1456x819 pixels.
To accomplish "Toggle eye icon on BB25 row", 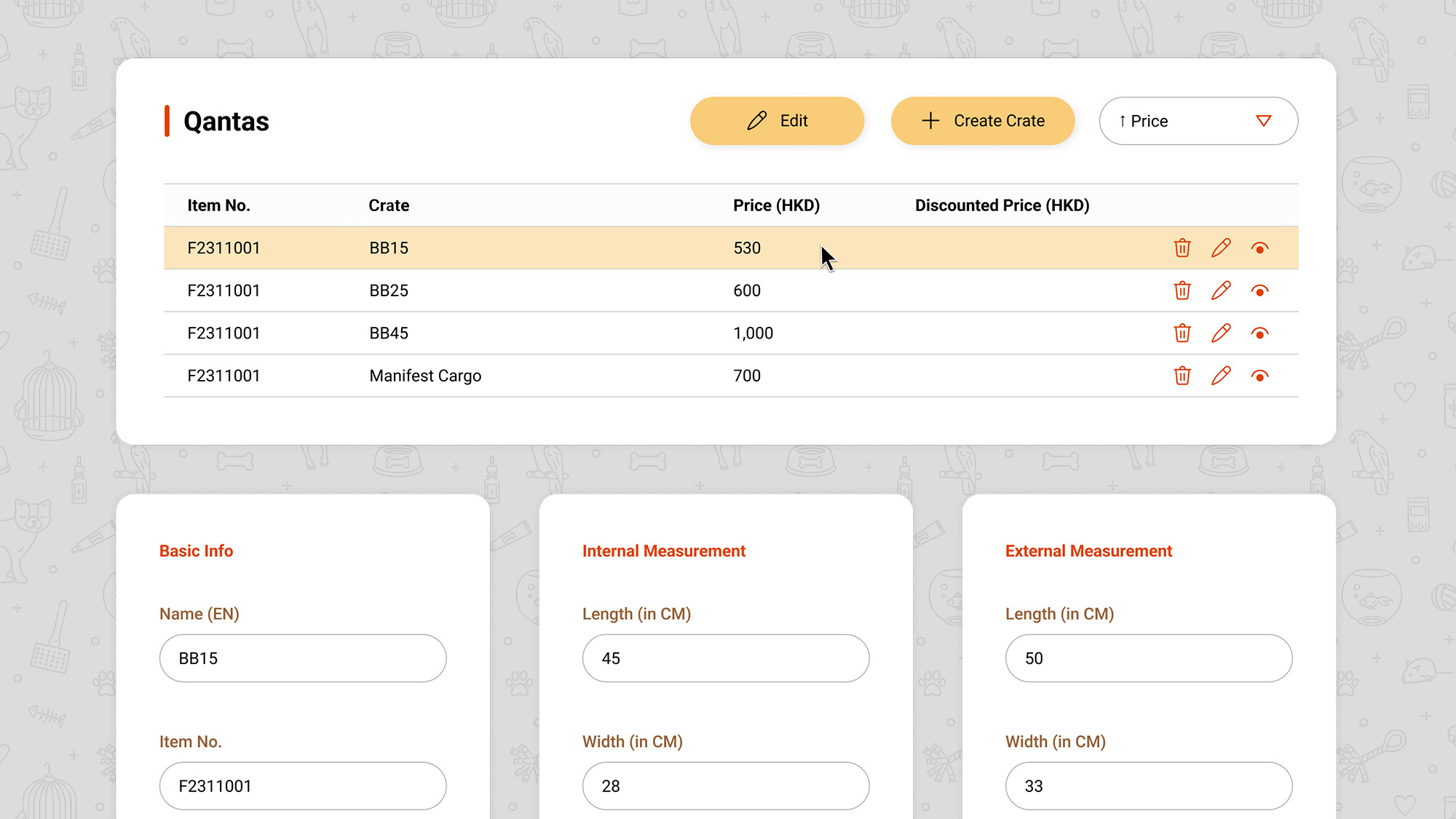I will click(x=1259, y=290).
